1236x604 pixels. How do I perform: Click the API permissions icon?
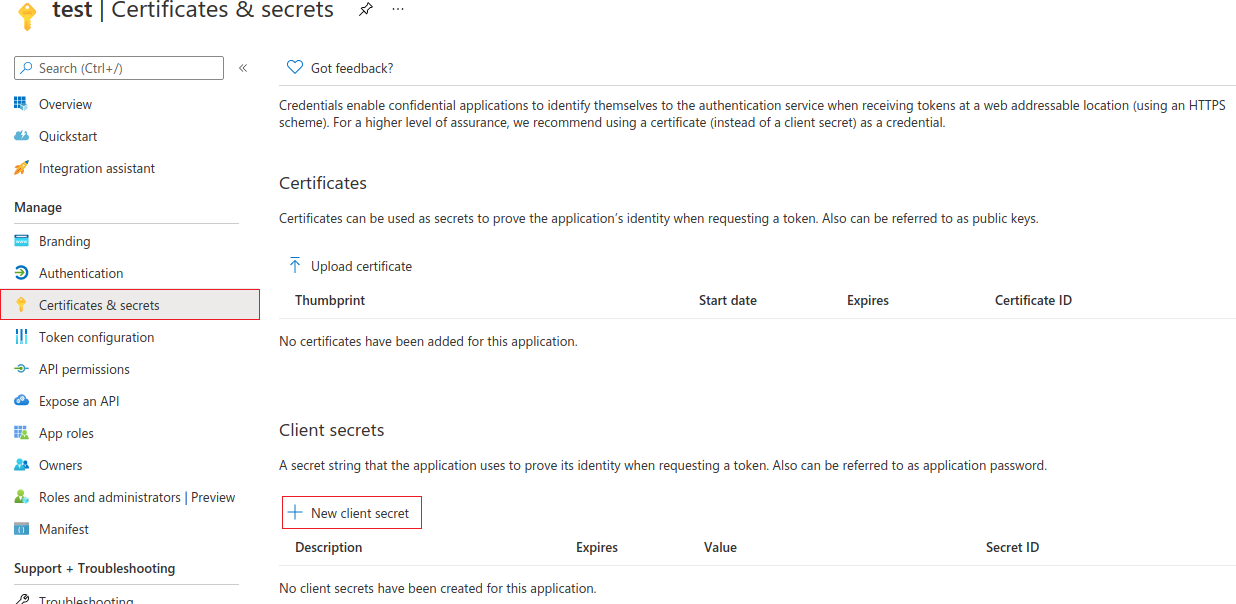point(21,369)
